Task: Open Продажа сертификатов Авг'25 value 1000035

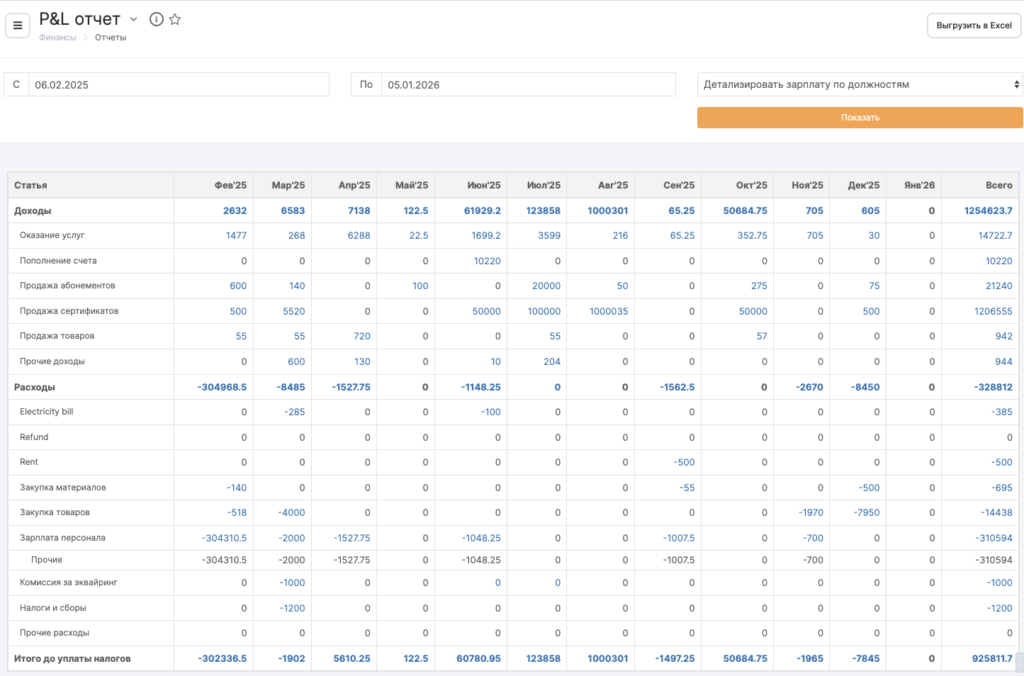Action: 608,311
